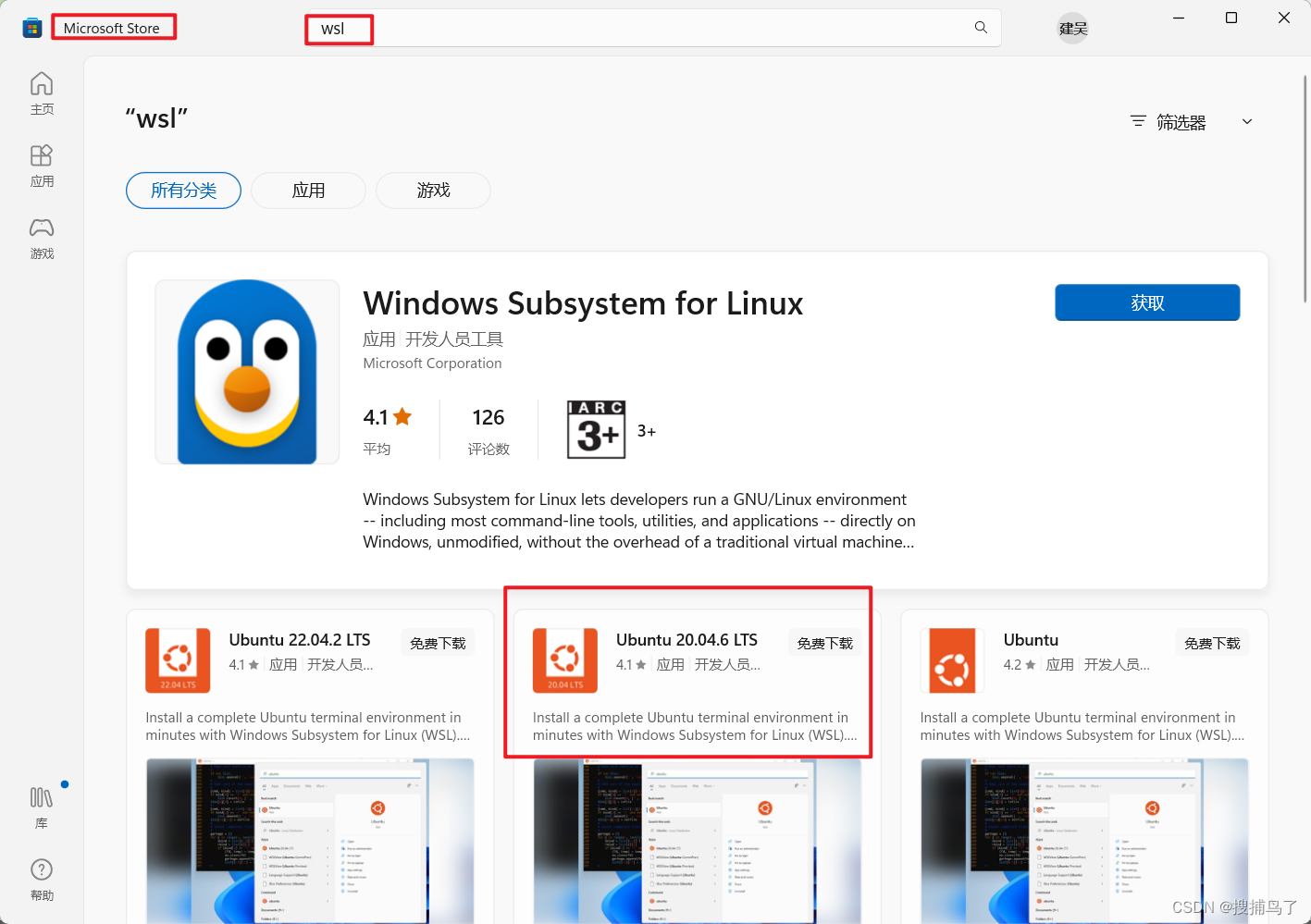Click free download for Ubuntu 20.04.6 LTS
The image size is (1311, 924).
825,643
